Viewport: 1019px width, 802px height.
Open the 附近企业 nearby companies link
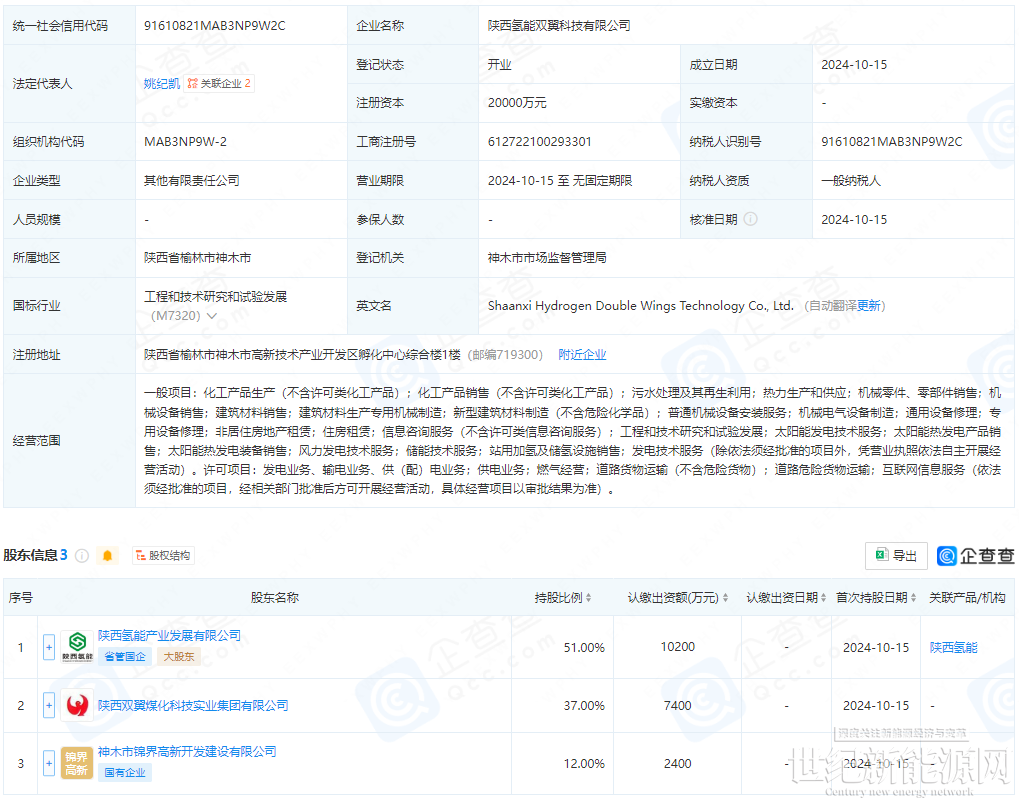point(582,355)
